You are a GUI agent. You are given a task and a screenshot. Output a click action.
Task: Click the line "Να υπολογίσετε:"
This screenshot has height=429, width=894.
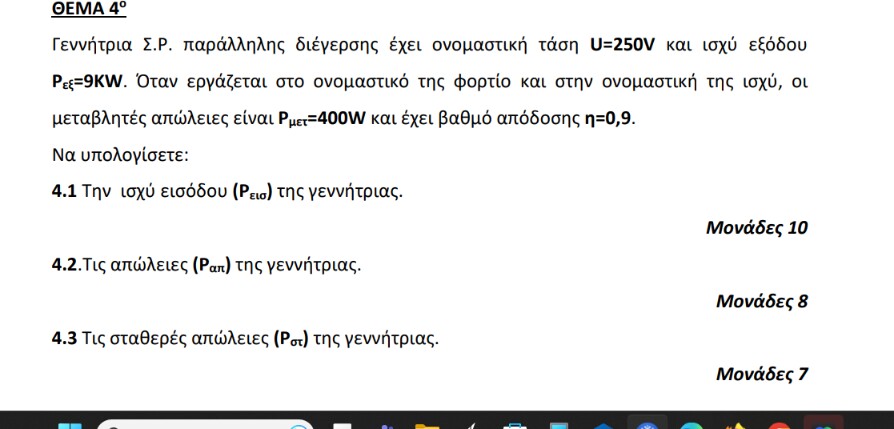pos(120,156)
